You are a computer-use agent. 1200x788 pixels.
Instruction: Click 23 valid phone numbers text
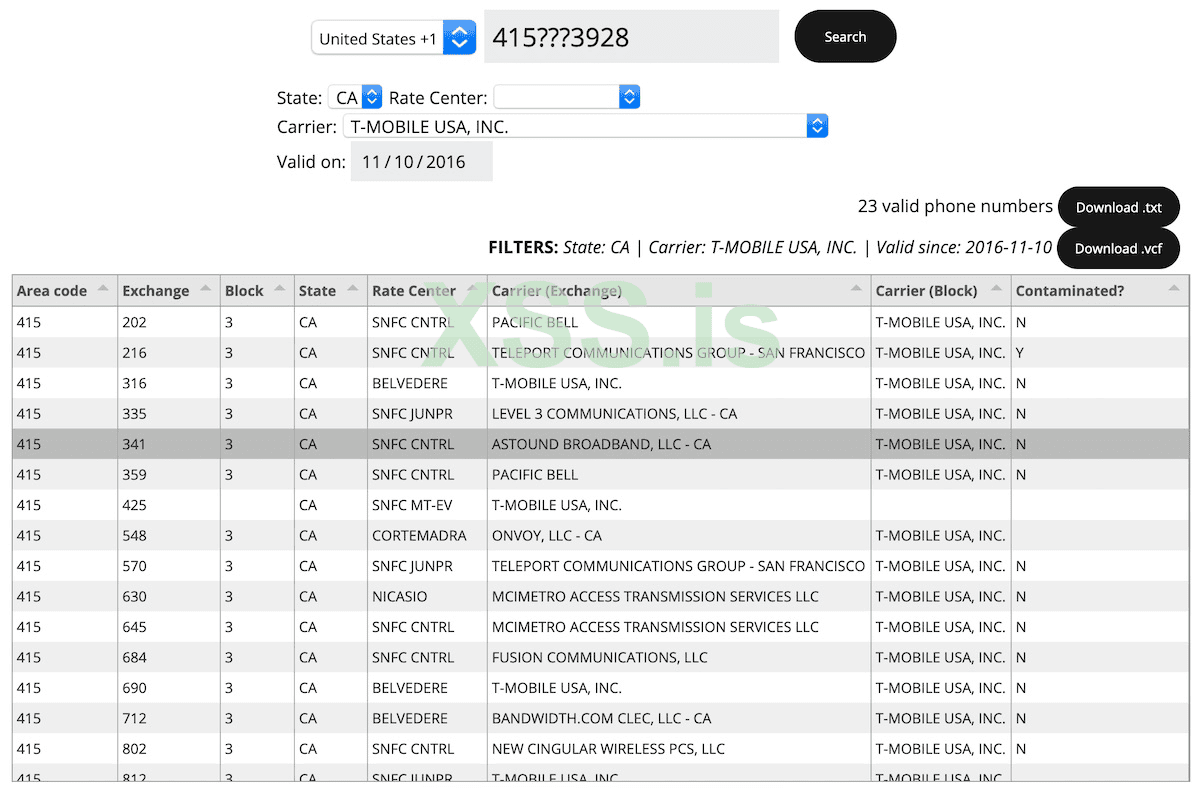[x=955, y=206]
